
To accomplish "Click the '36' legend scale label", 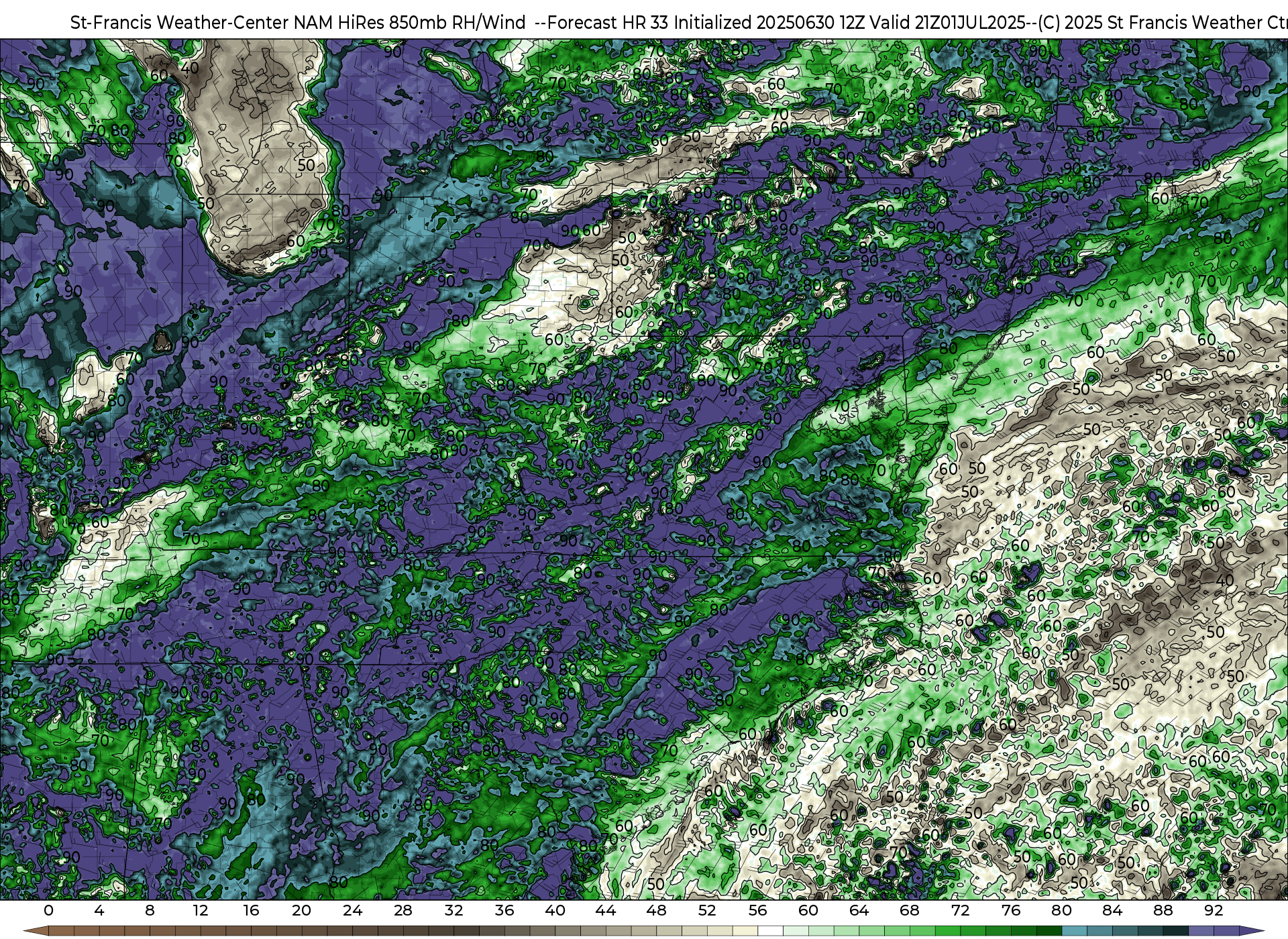I will 504,911.
